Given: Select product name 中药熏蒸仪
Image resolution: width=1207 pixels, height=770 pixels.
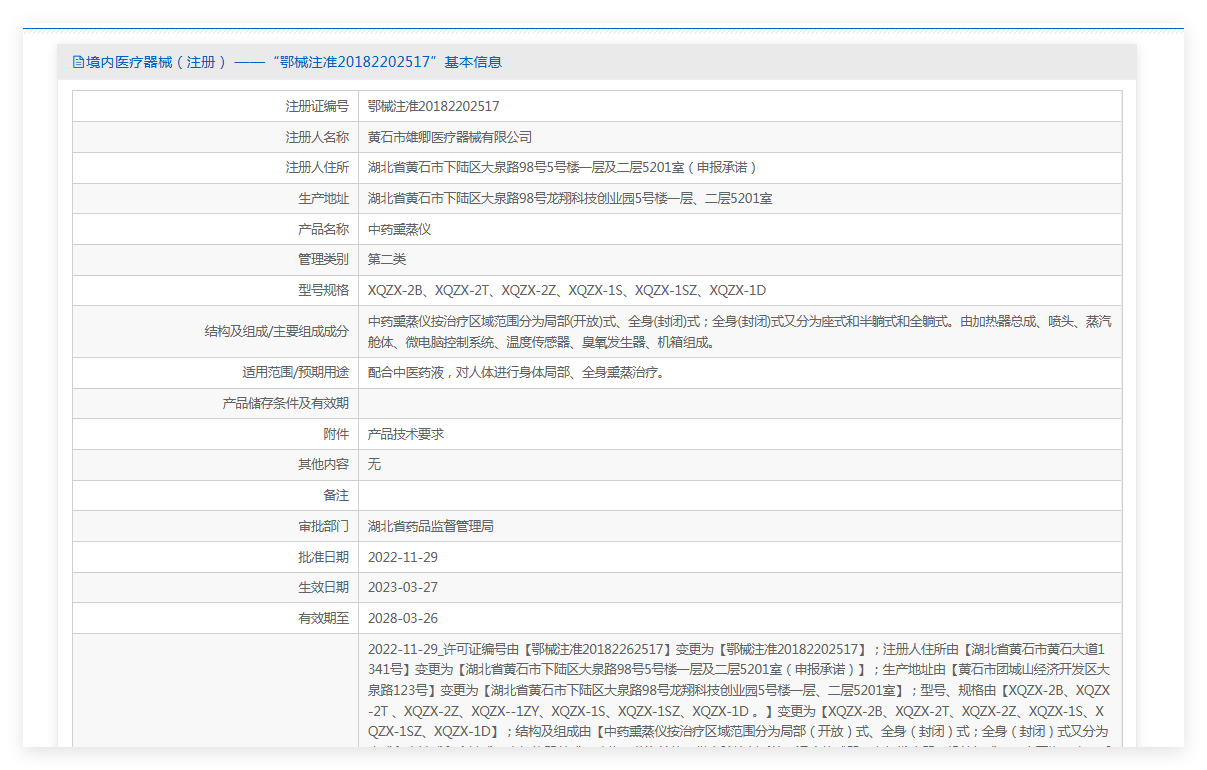Looking at the screenshot, I should point(400,229).
